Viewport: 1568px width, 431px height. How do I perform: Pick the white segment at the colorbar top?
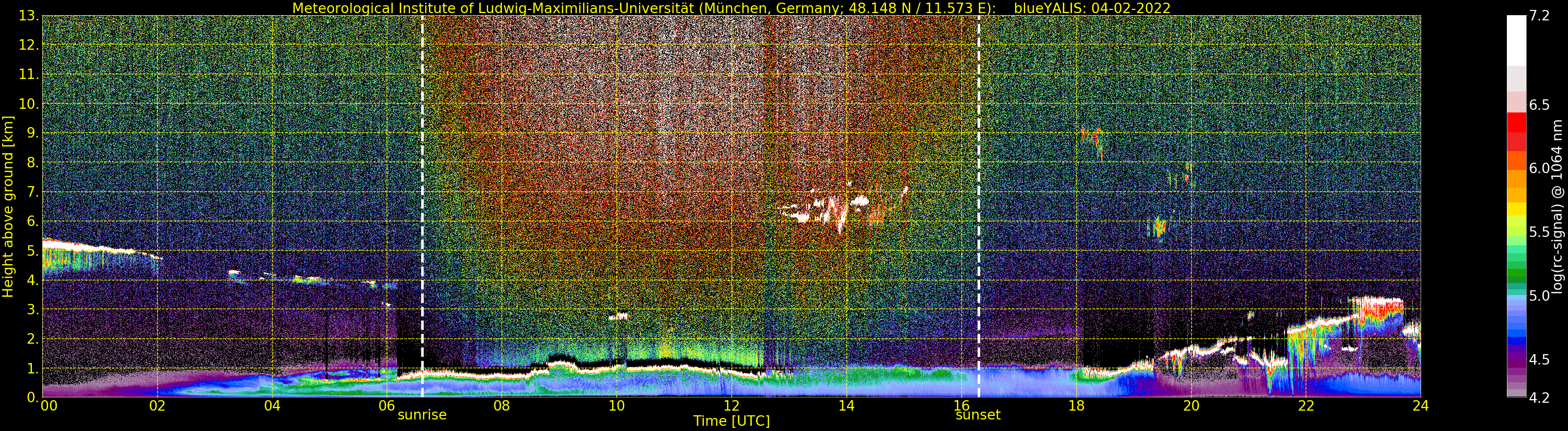[1516, 40]
